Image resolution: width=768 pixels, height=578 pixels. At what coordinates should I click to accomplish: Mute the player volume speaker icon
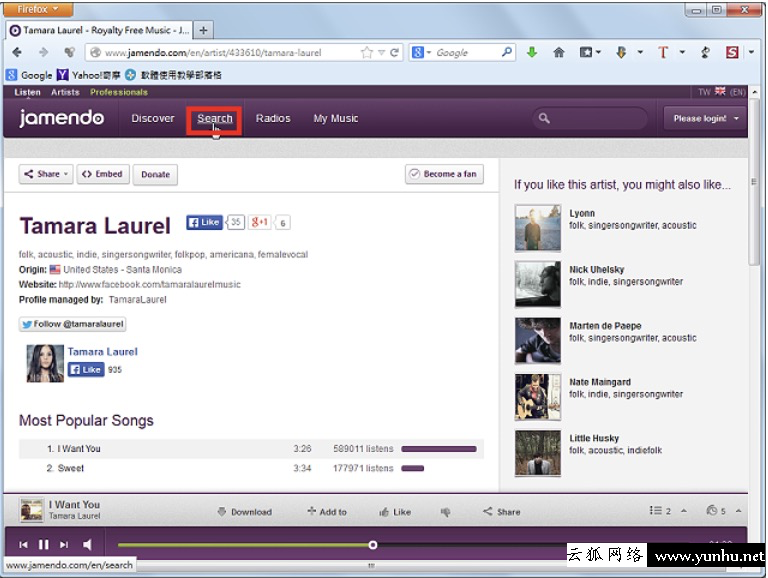tap(87, 545)
